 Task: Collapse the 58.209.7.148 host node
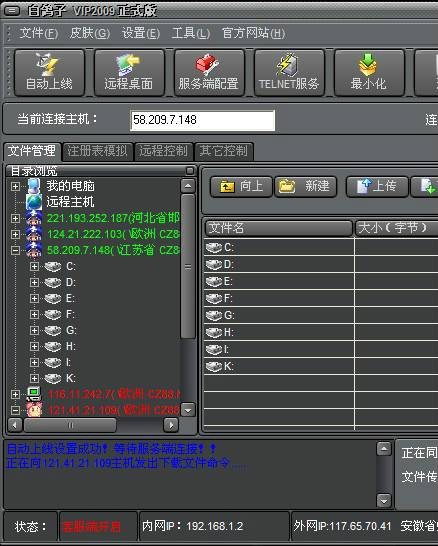(15, 250)
